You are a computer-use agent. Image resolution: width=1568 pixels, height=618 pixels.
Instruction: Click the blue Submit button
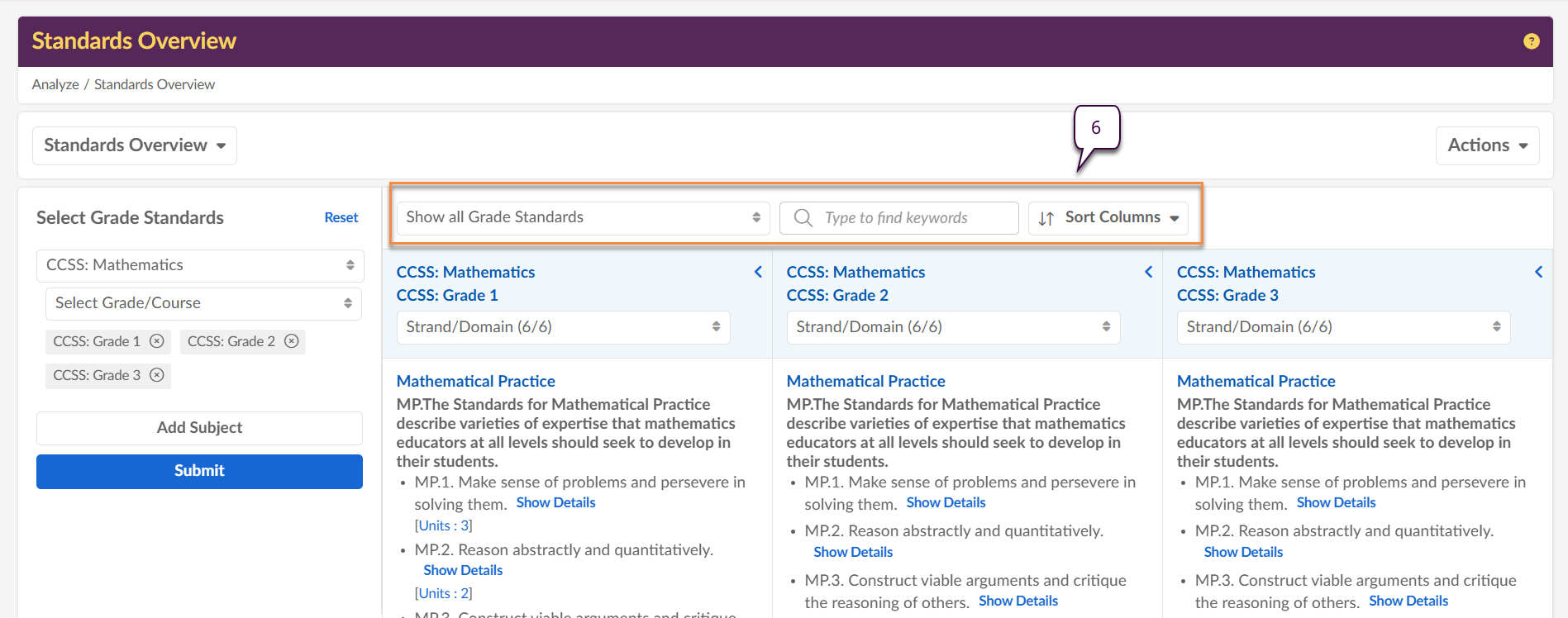199,471
